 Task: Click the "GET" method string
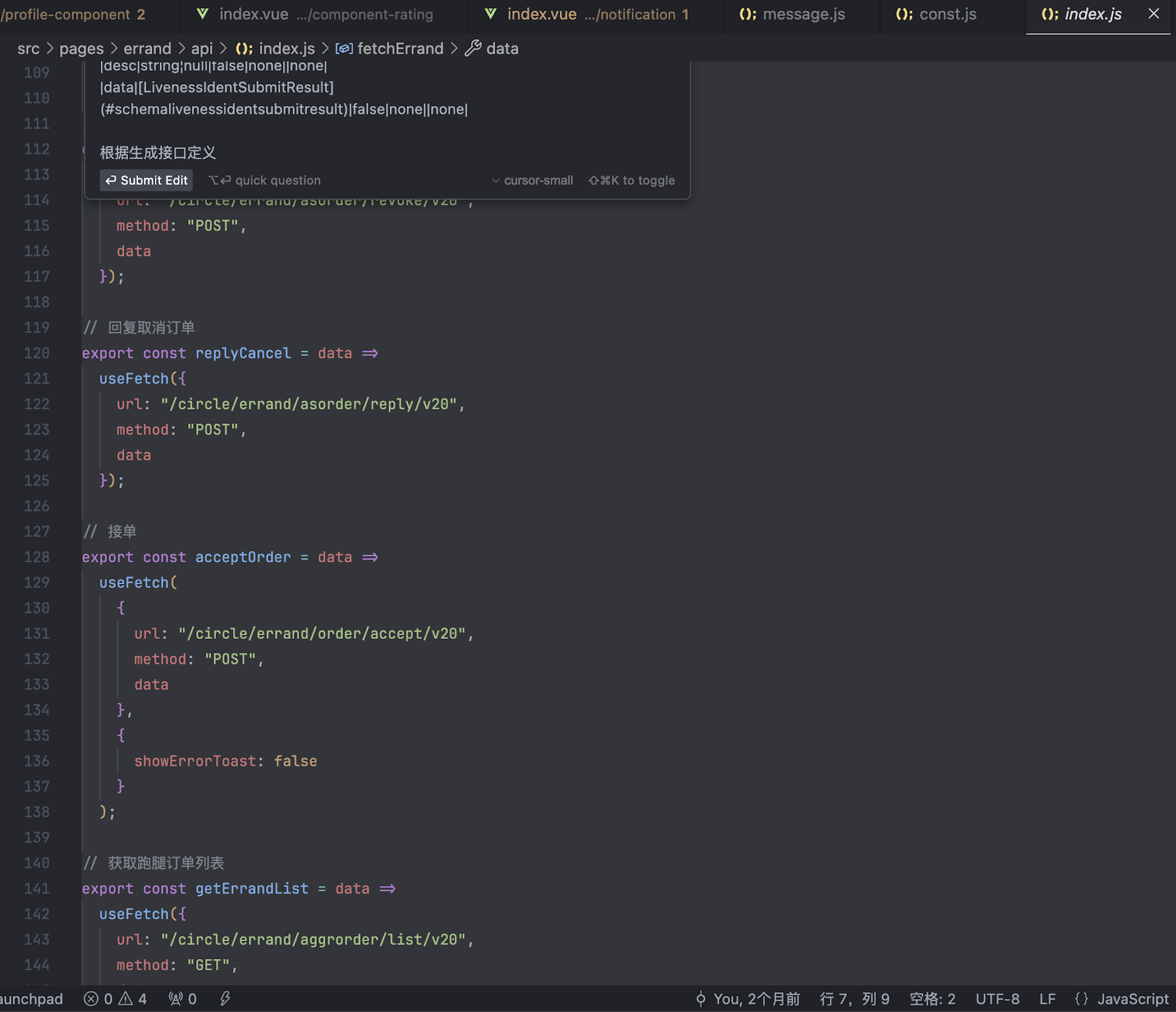[209, 965]
